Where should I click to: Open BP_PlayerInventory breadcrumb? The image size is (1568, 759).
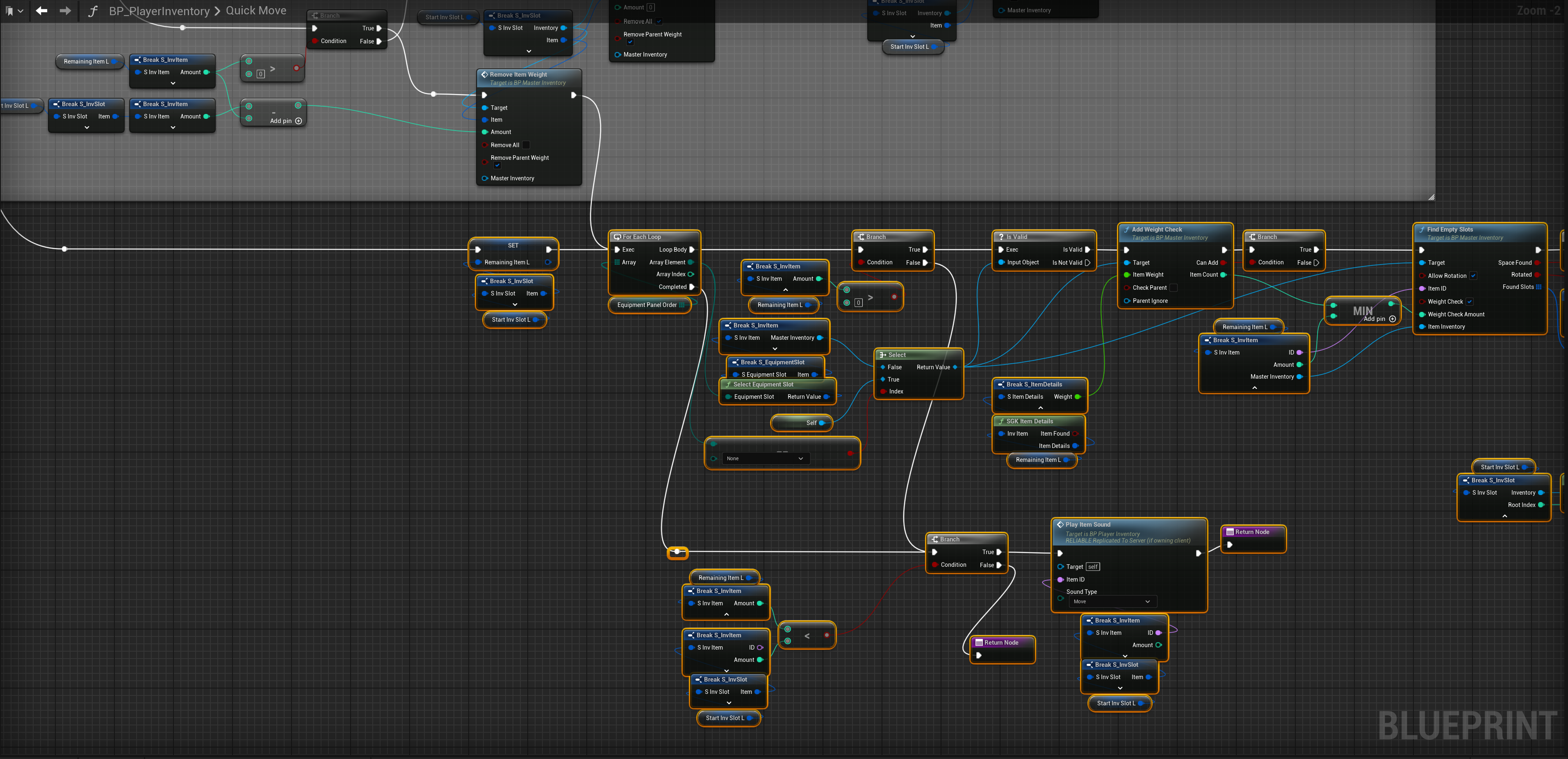click(159, 11)
